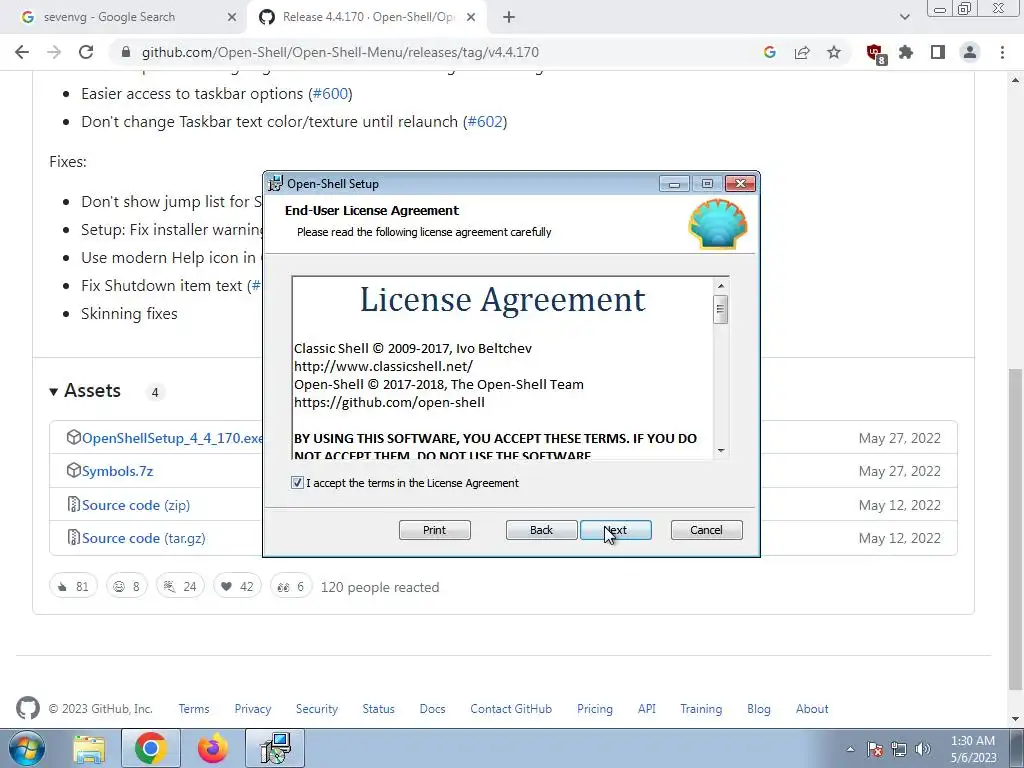Click Print in the license dialog
1024x768 pixels.
click(434, 530)
